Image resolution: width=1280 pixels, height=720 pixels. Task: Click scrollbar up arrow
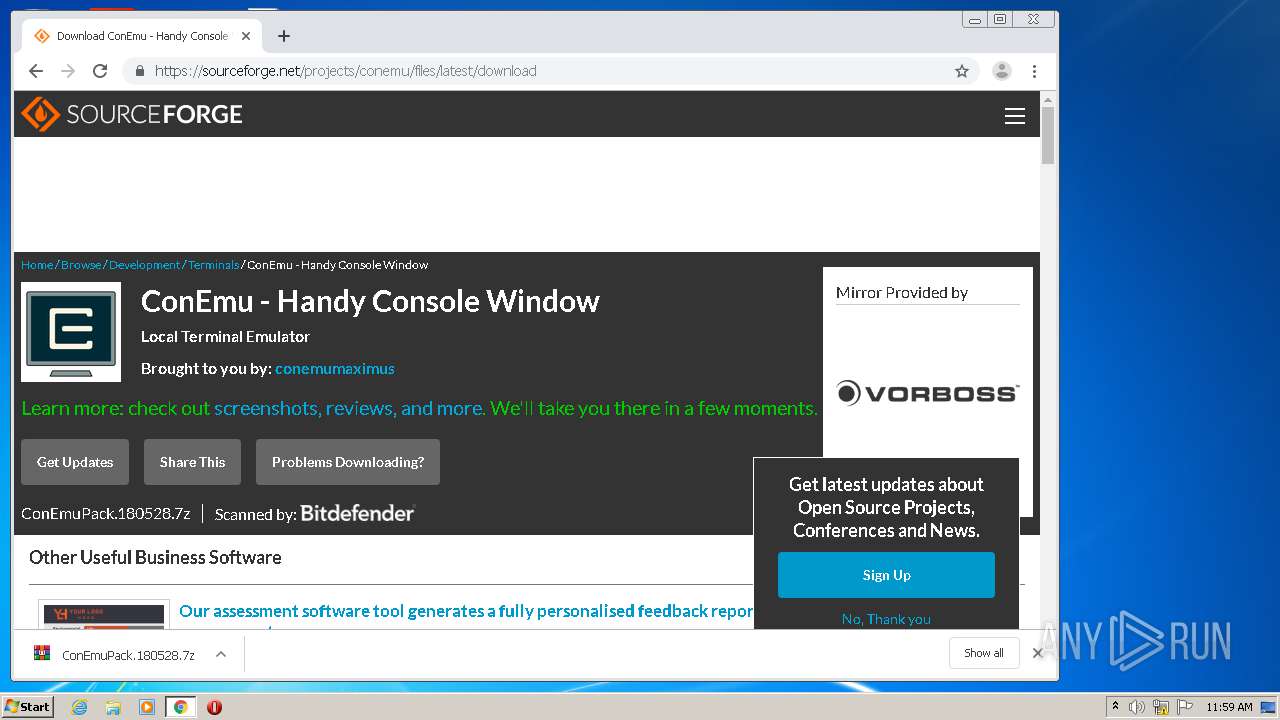[1048, 99]
